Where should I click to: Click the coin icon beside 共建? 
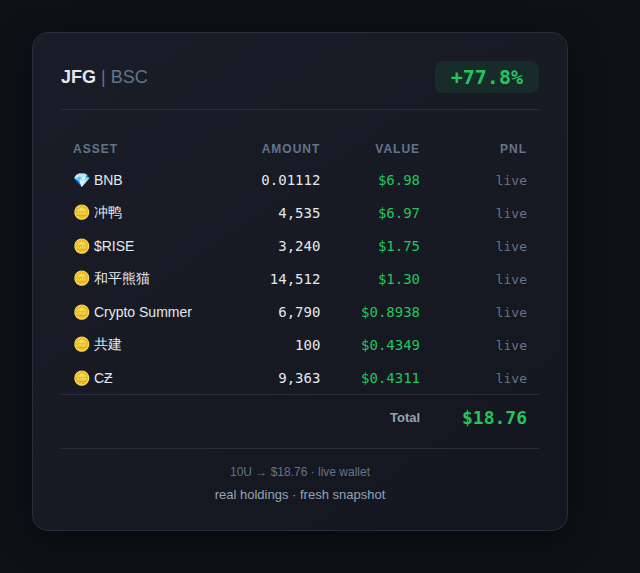pos(81,344)
